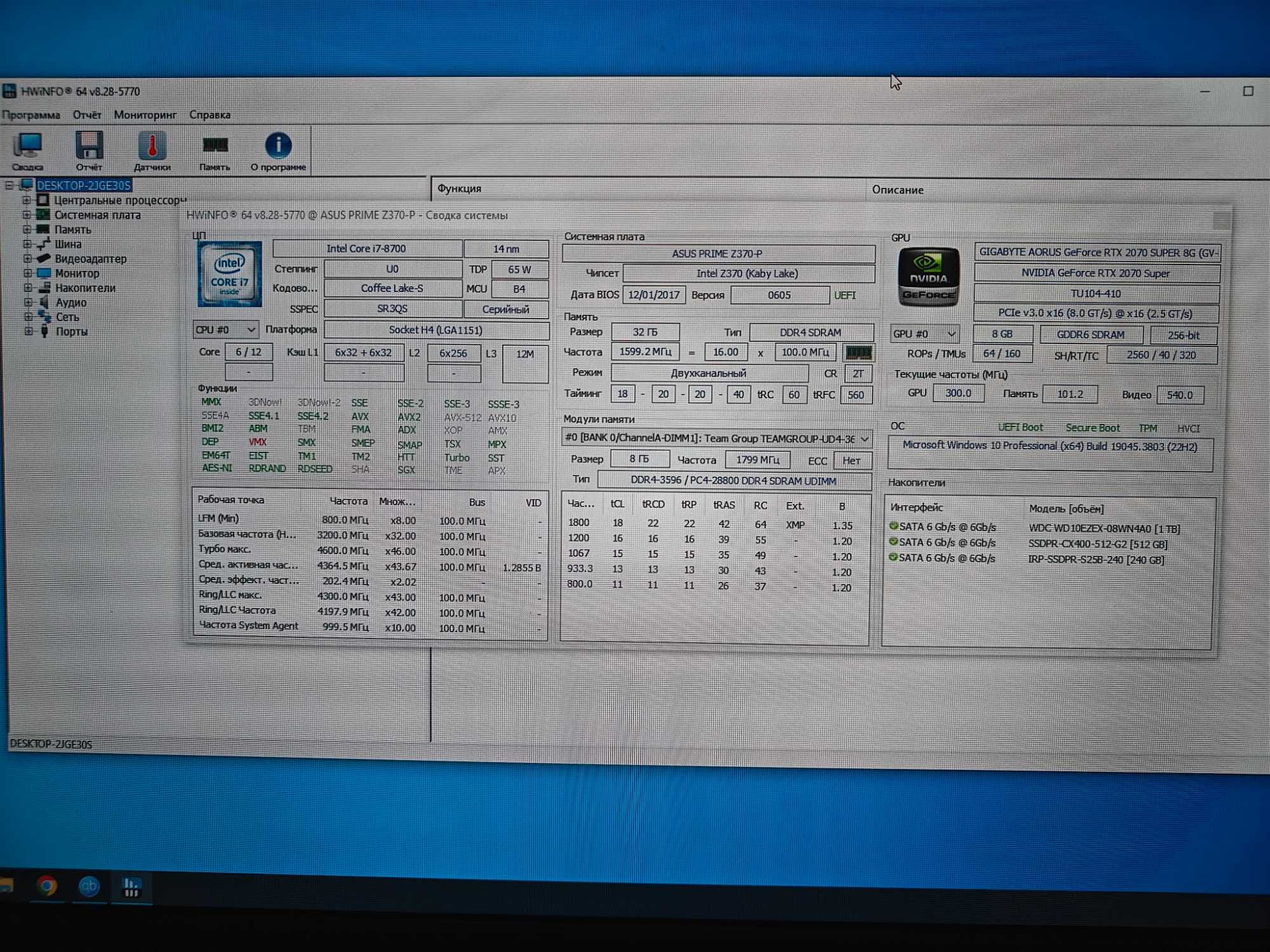Open the Мониторинг menu

(x=145, y=115)
